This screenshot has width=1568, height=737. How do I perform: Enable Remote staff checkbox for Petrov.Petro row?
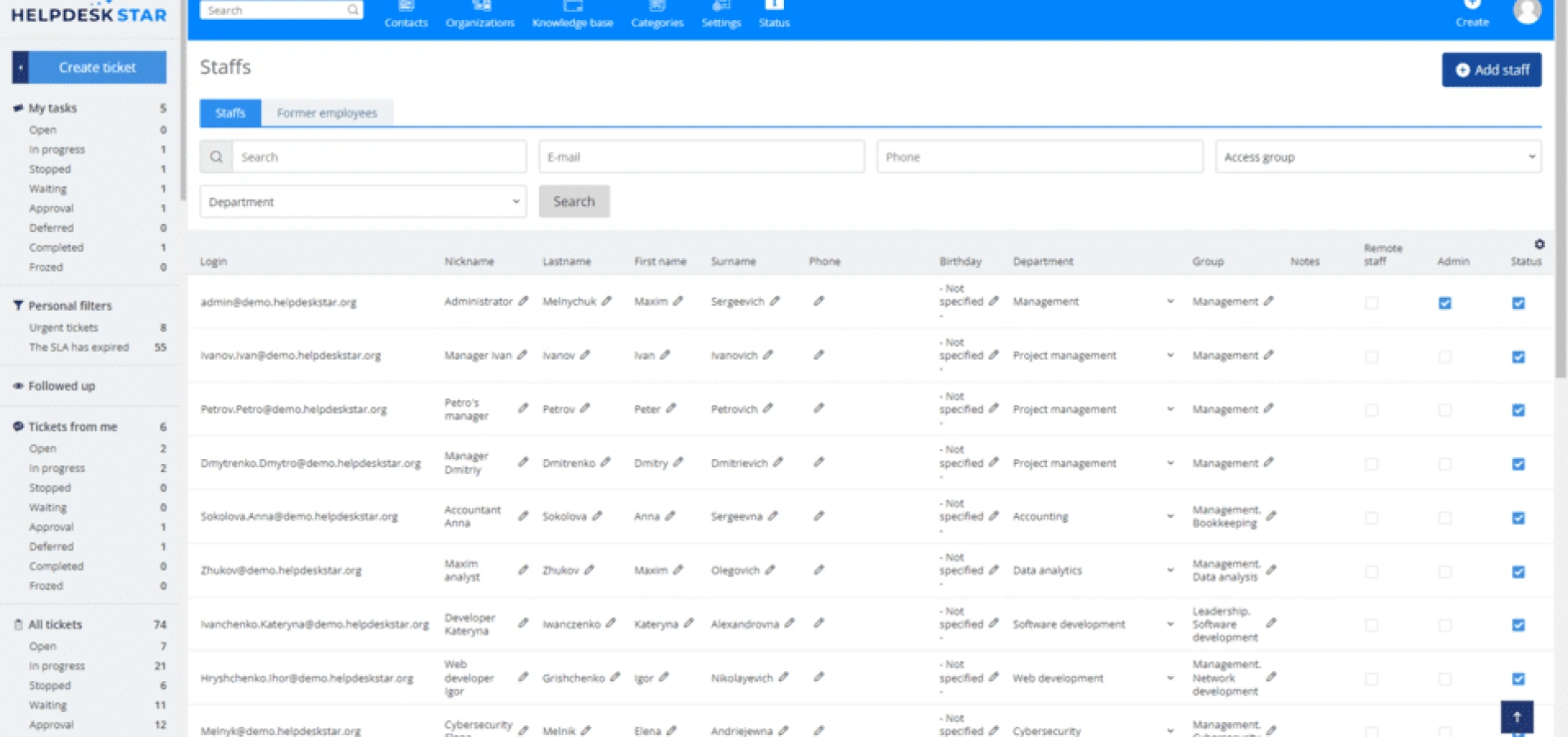(1372, 410)
